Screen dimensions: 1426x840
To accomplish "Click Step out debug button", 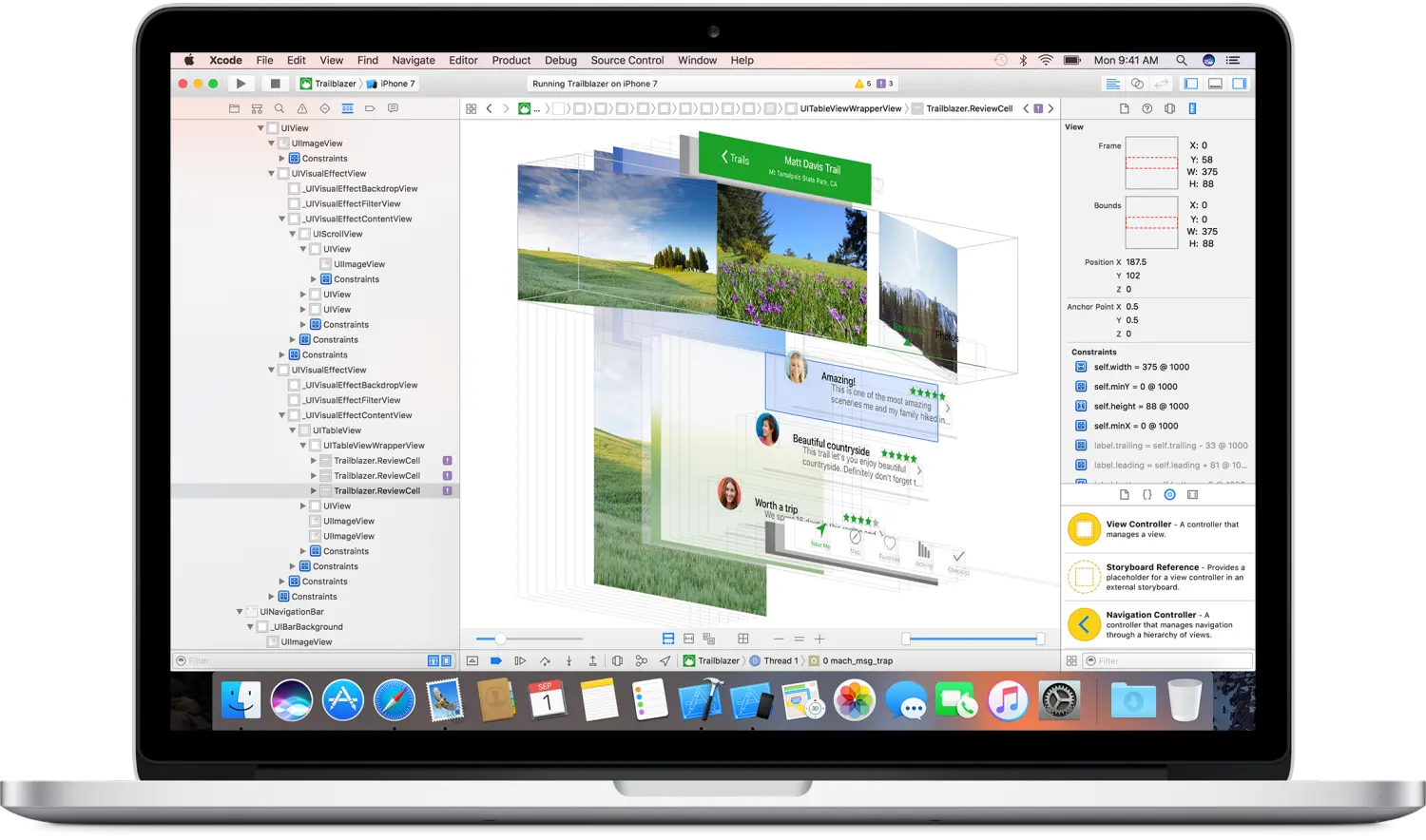I will tap(593, 660).
